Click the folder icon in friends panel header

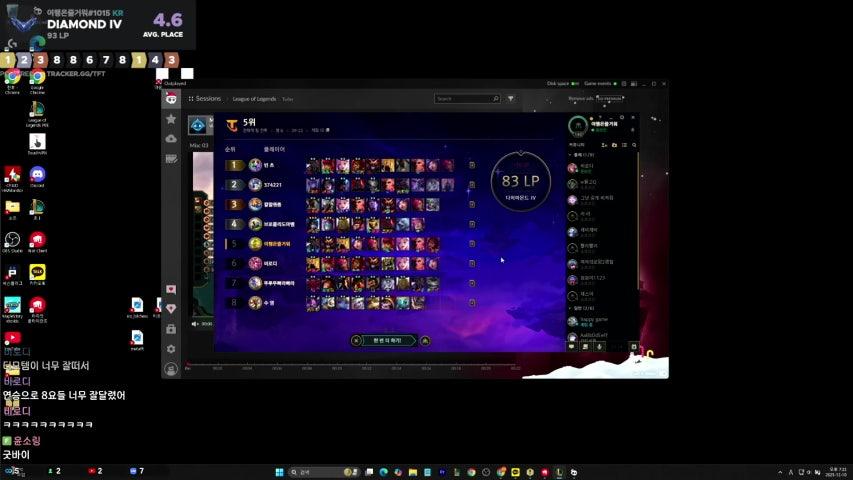(x=614, y=145)
